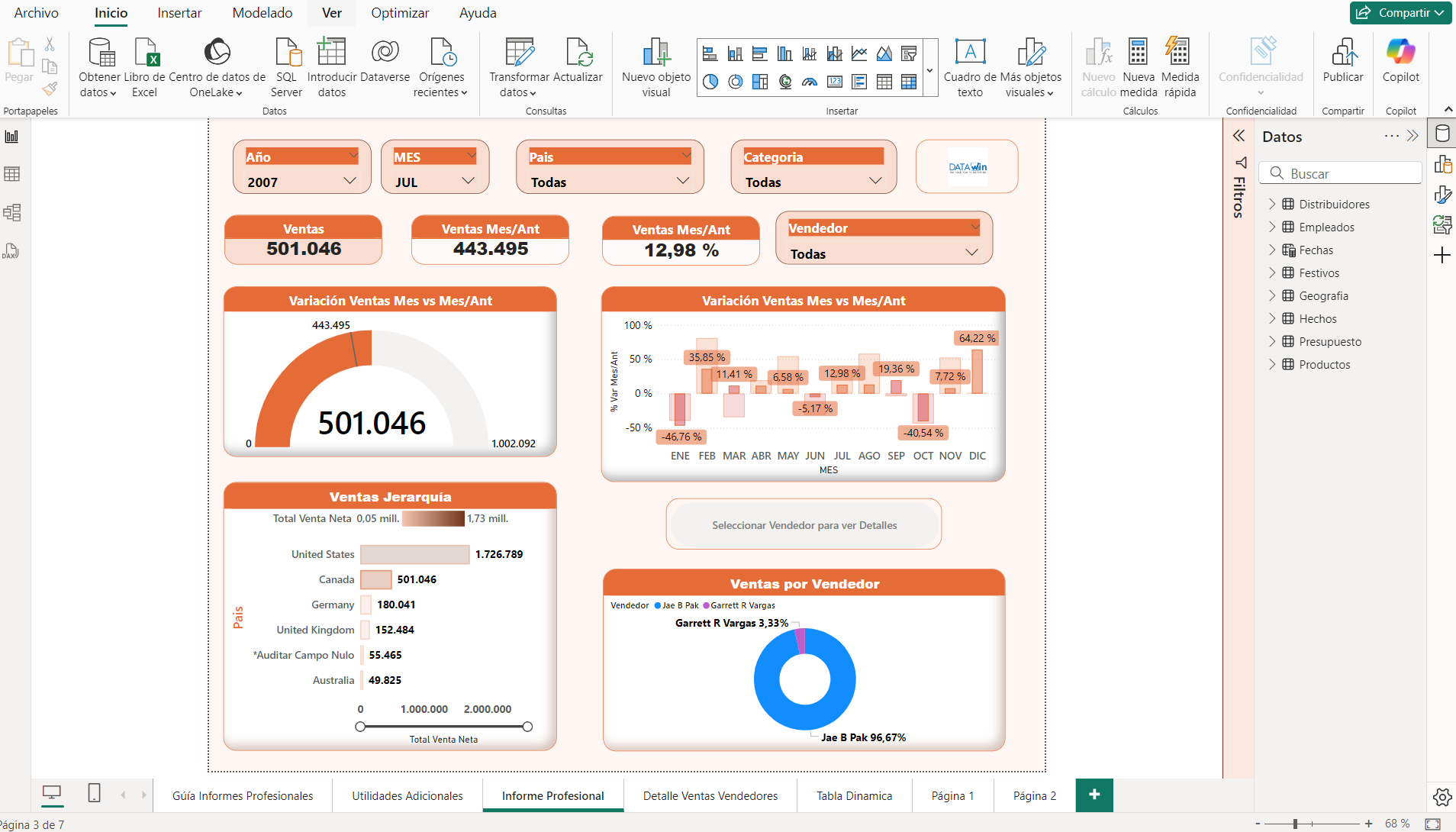Click fit to page icon

[1433, 824]
